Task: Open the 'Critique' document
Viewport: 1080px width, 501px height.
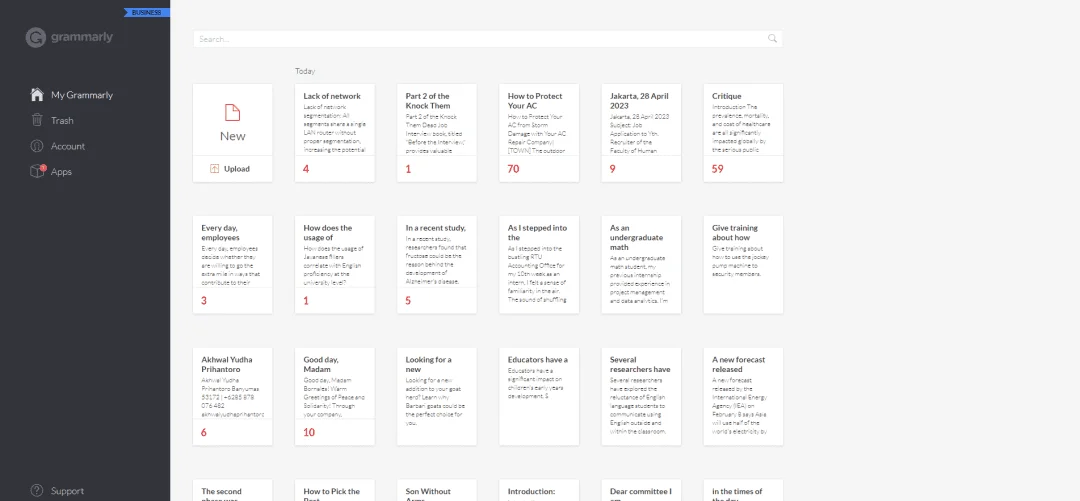Action: (743, 133)
